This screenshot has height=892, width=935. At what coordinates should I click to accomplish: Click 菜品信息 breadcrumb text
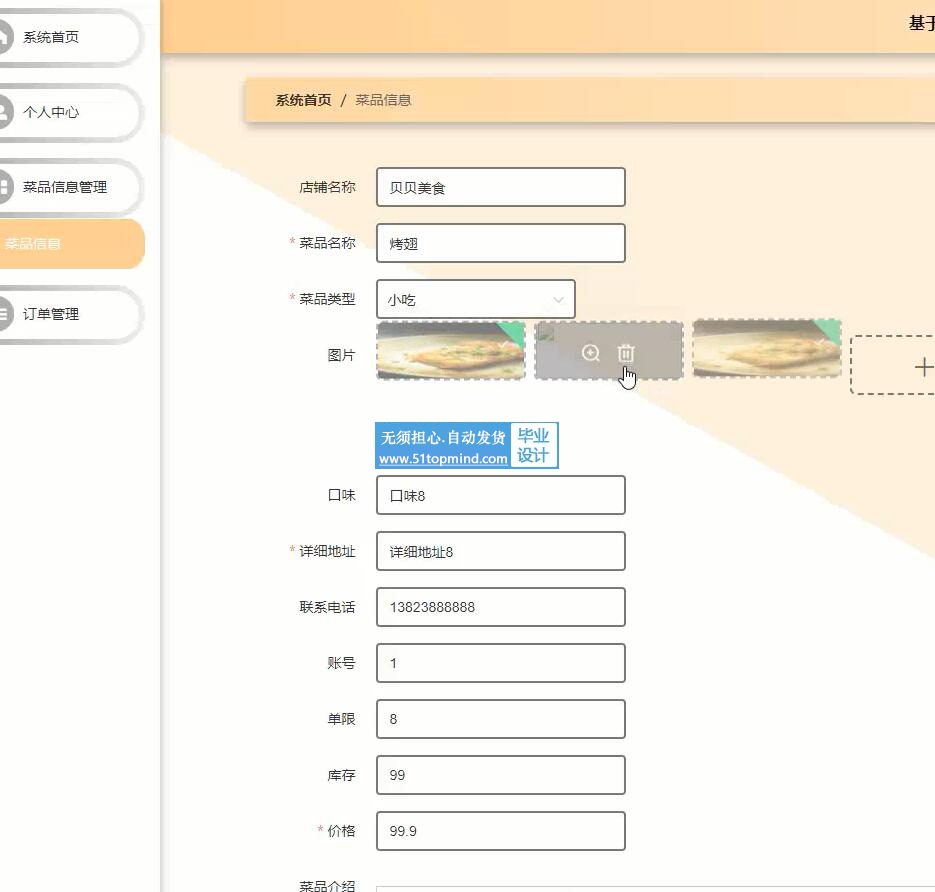[x=383, y=100]
